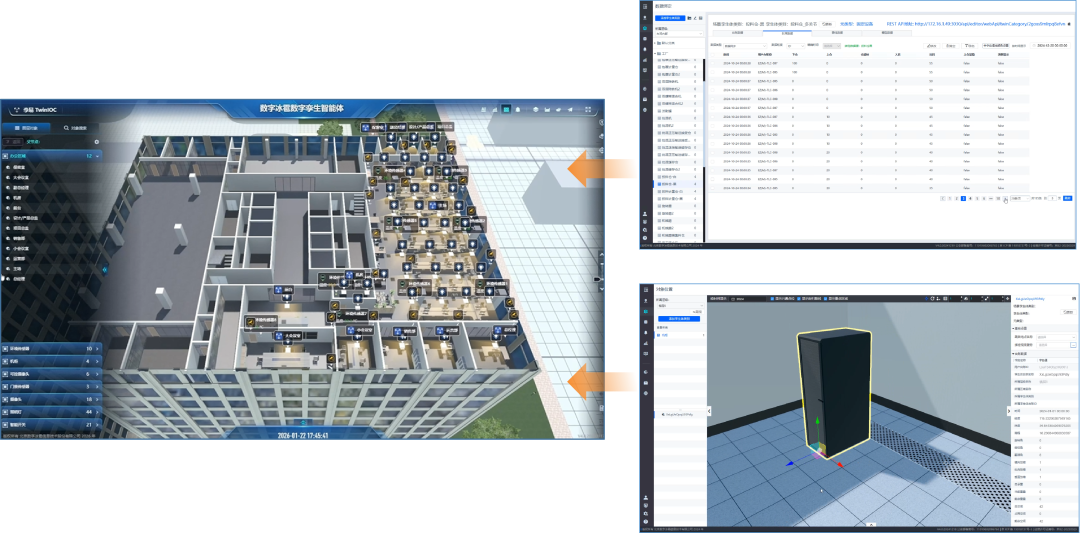Image resolution: width=1080 pixels, height=533 pixels.
Task: Click user icon in 3D rack editor sidebar
Action: (645, 498)
